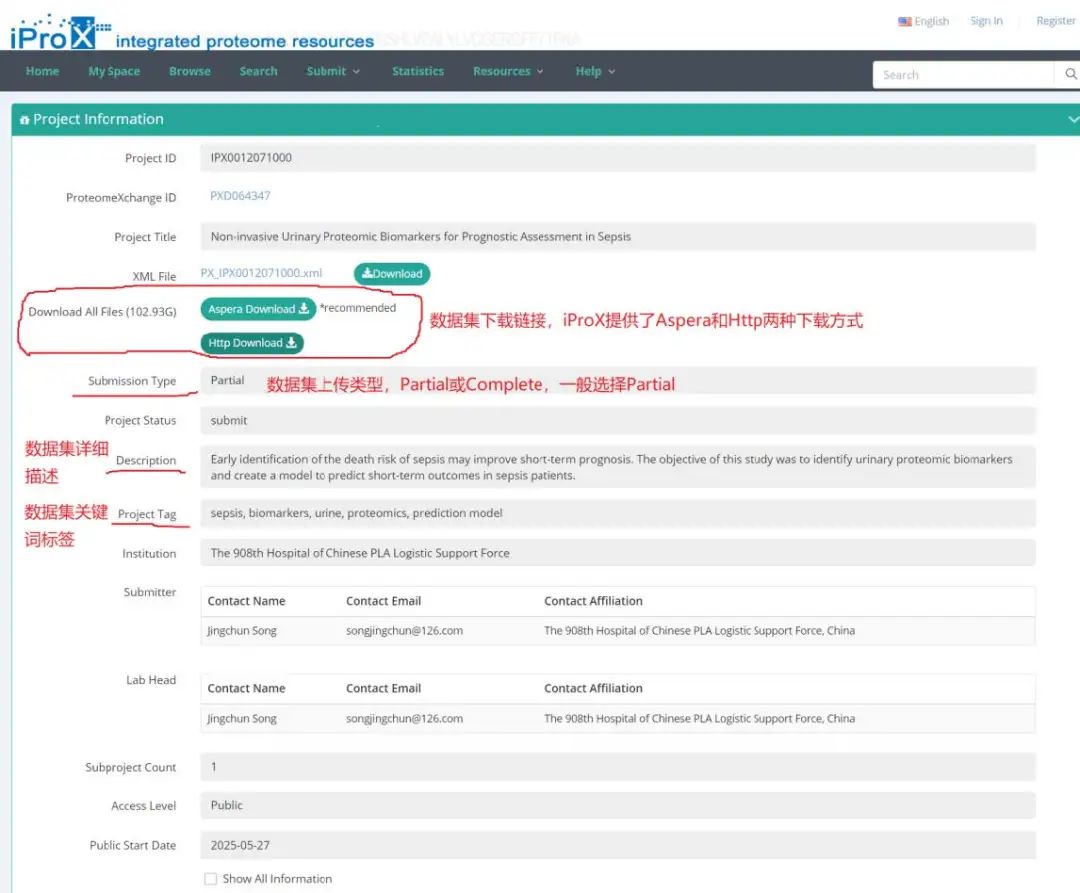Focus the Search input field
Screen dimensions: 1080x893
963,74
